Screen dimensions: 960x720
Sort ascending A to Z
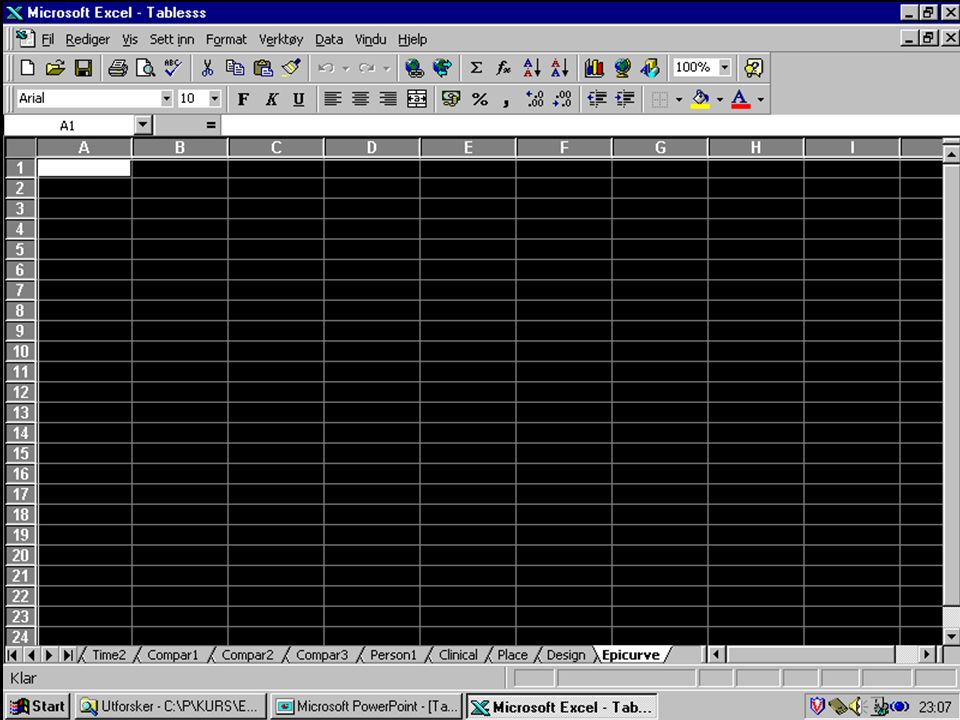coord(531,67)
